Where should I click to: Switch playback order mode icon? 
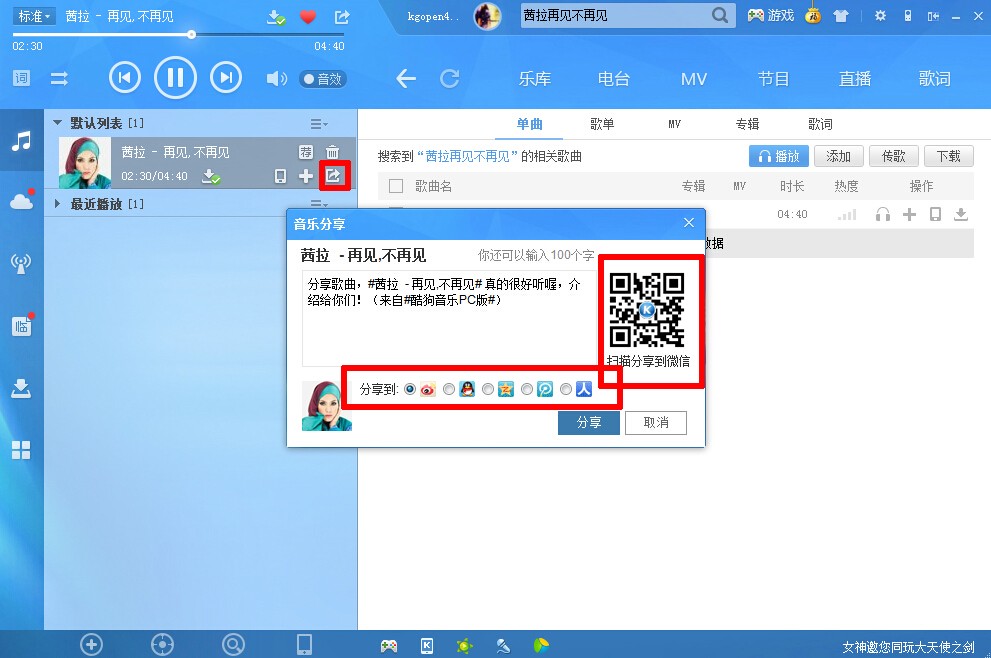59,78
